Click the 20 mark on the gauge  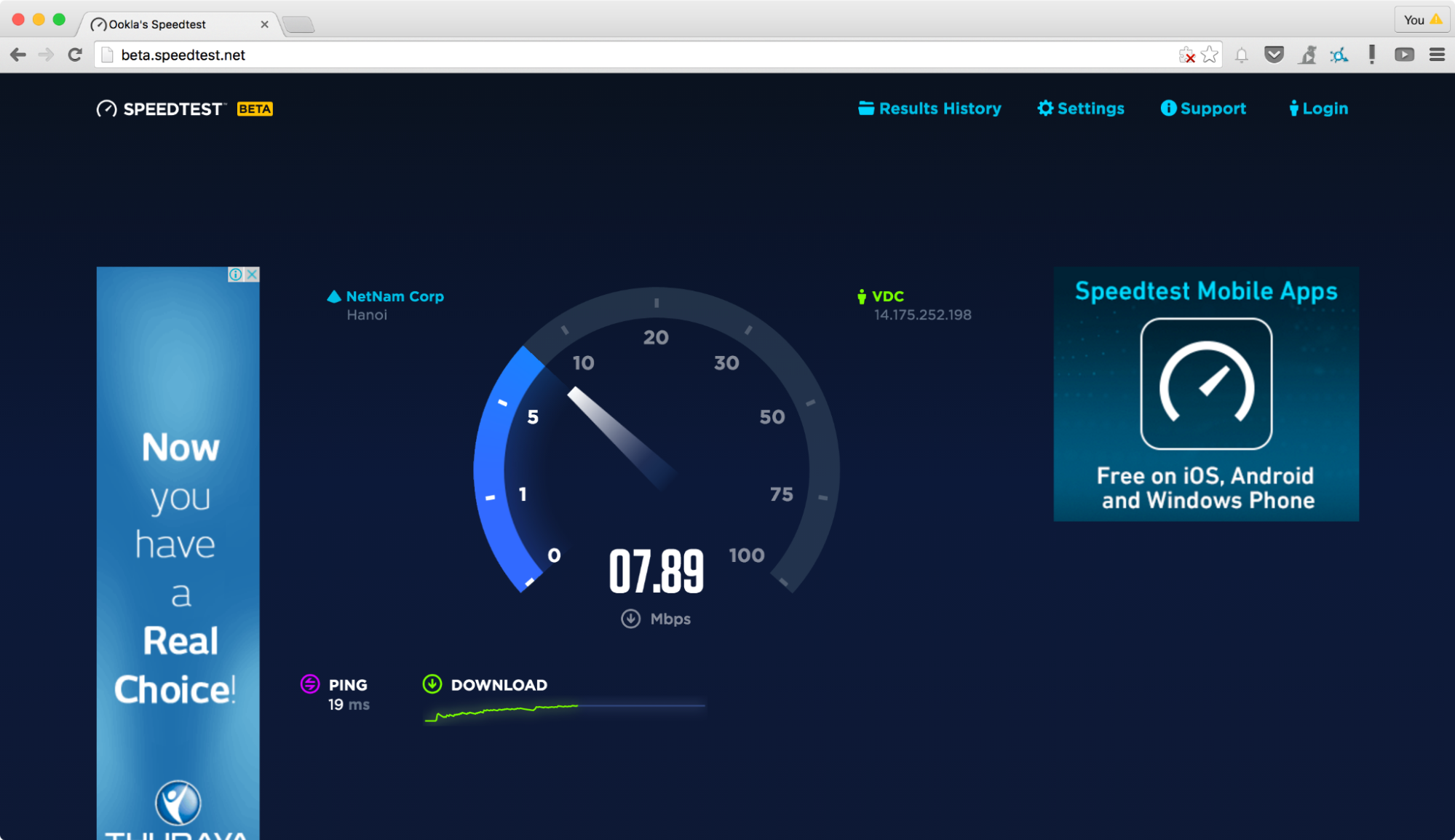656,338
